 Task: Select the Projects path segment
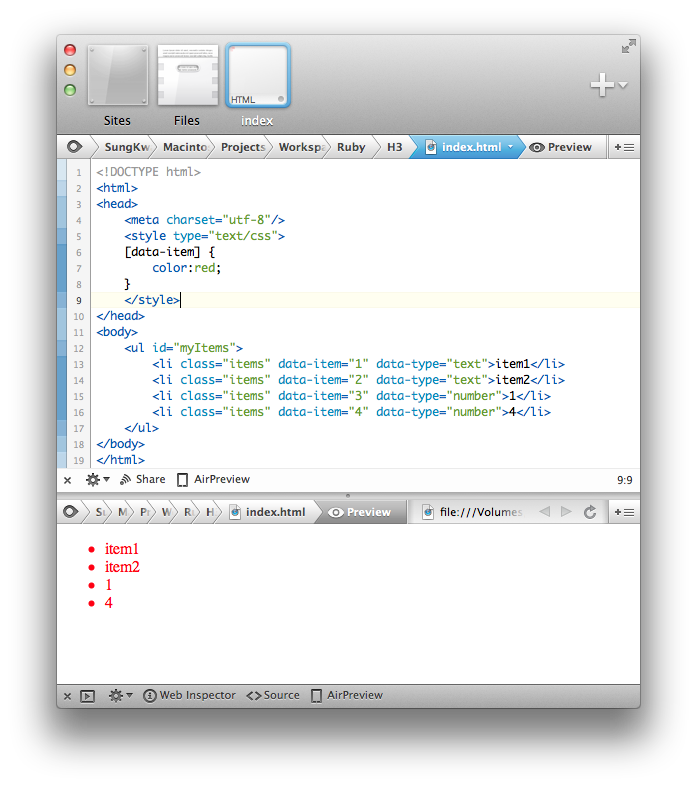243,147
